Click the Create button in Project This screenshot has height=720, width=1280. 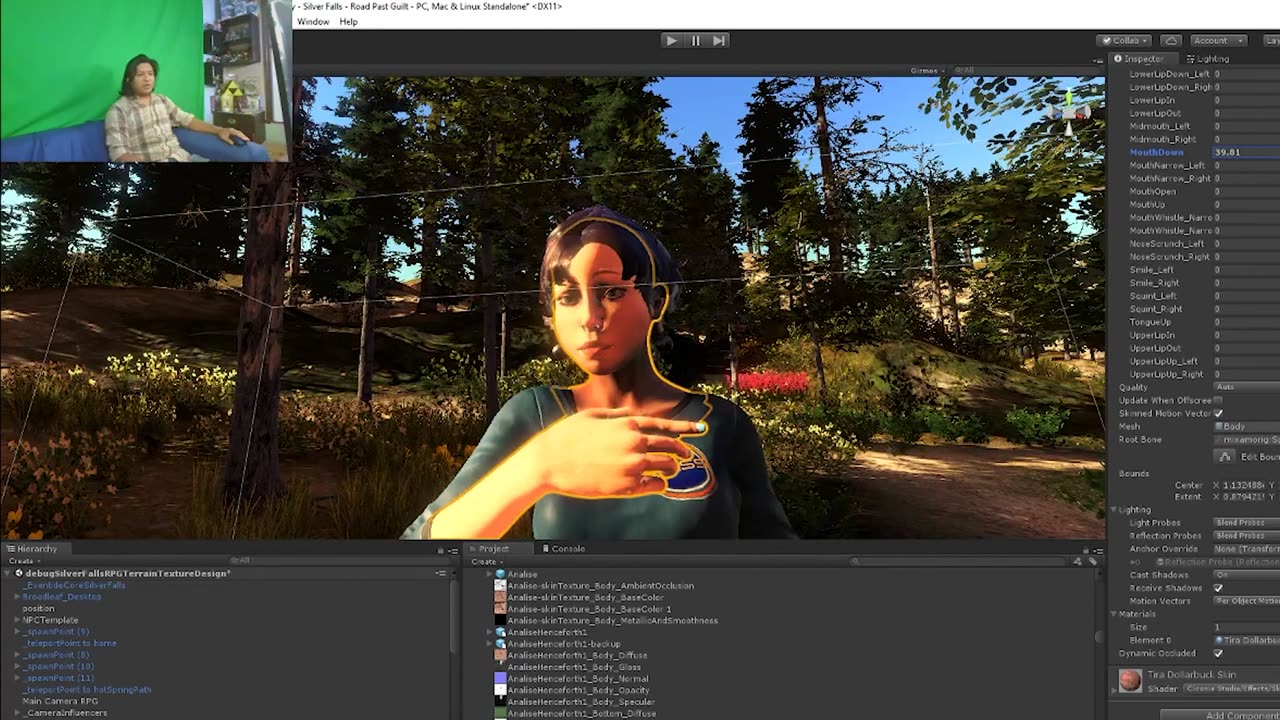pos(485,561)
